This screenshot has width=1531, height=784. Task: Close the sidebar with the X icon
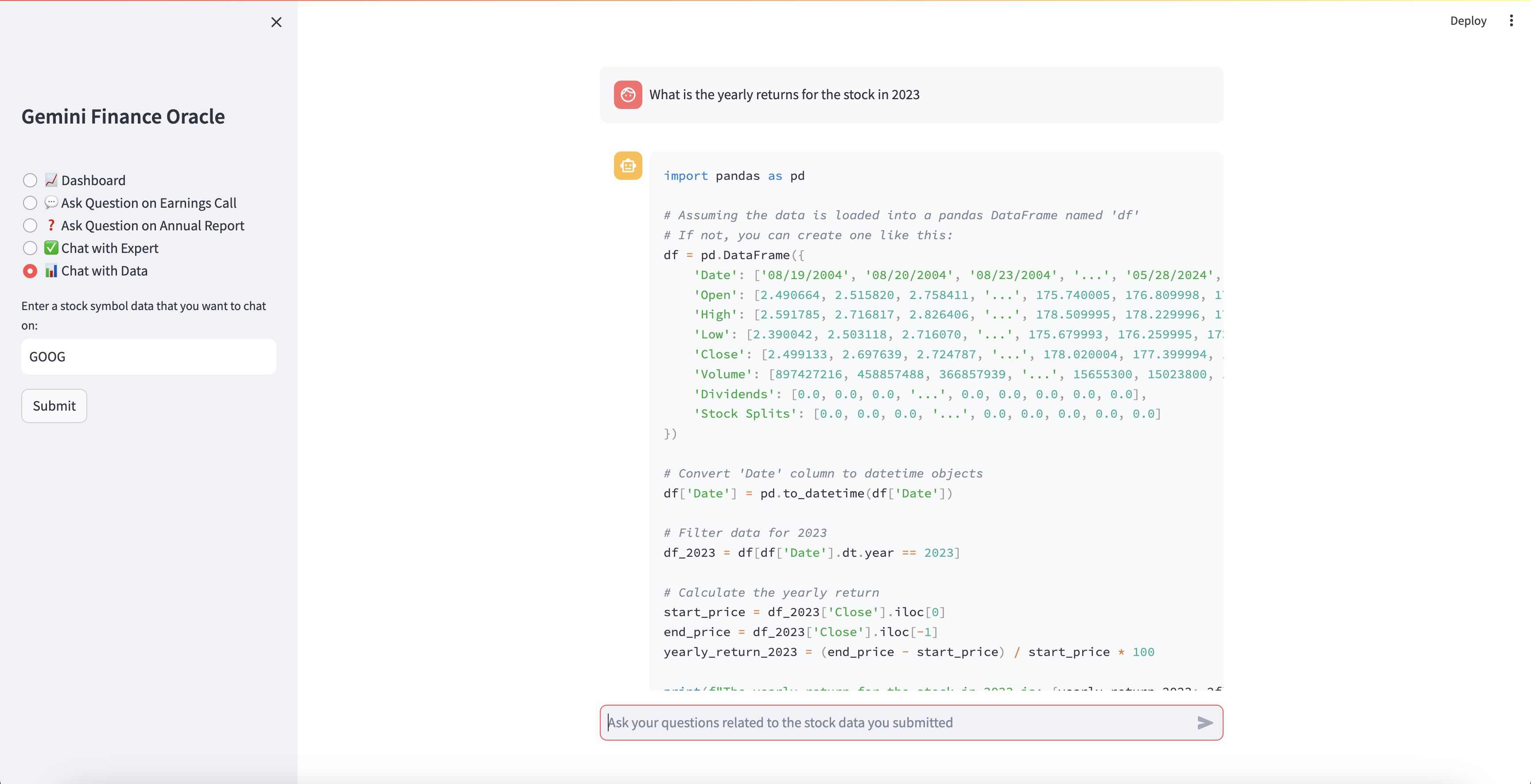(276, 23)
